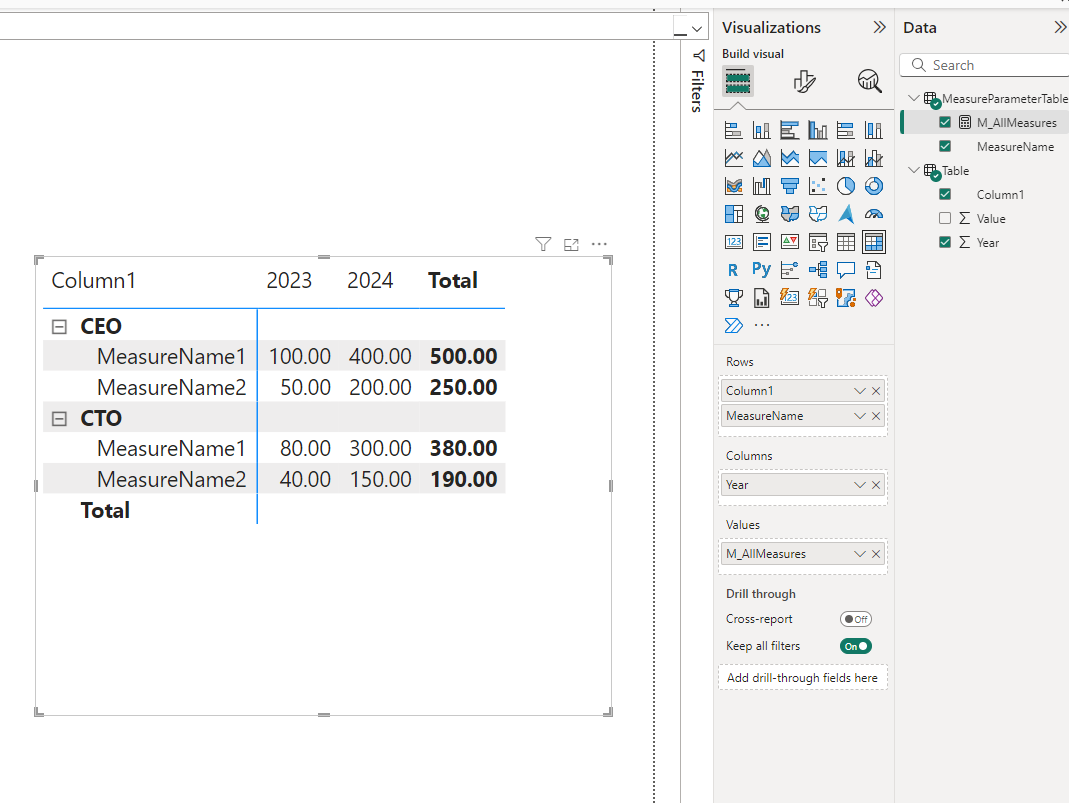Expand the collapsed Filters pane

pyautogui.click(x=697, y=82)
